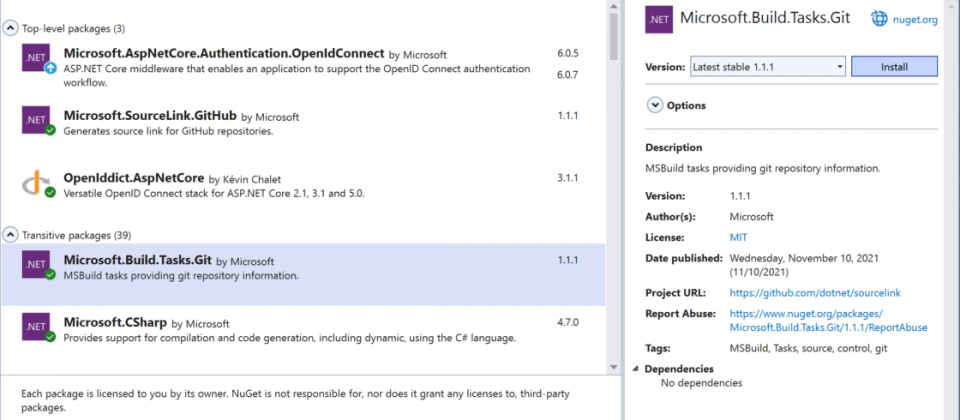Screen dimensions: 960x420
Task: Select Microsoft.SourceLink.GitHub package row
Action: [x=303, y=129]
